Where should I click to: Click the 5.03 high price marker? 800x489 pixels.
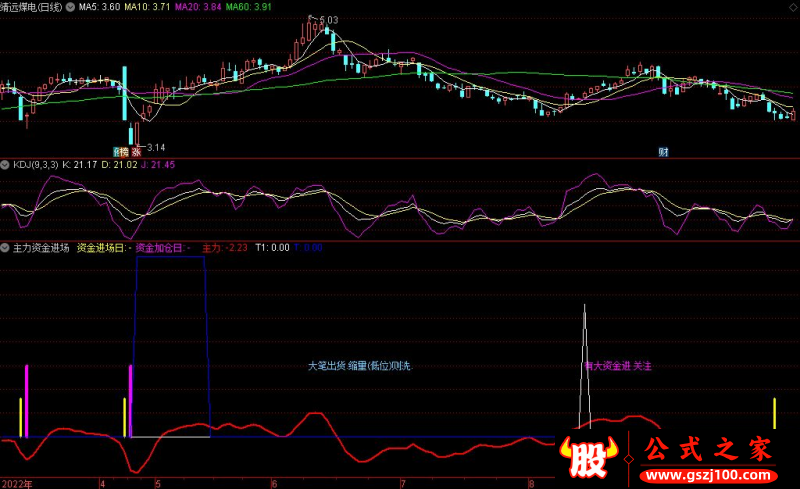click(x=326, y=20)
